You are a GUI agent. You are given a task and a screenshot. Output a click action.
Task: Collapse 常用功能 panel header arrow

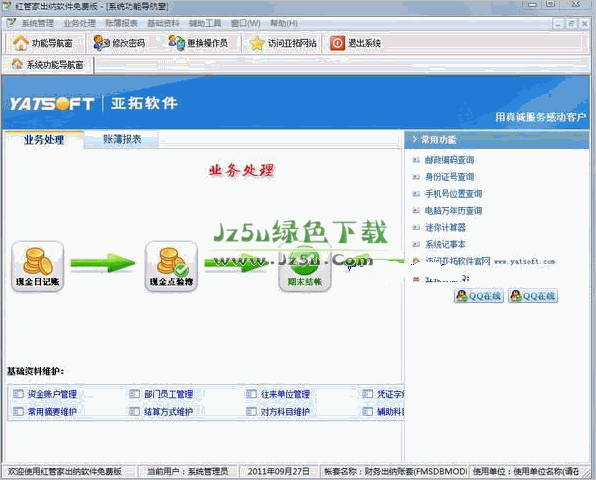[415, 139]
